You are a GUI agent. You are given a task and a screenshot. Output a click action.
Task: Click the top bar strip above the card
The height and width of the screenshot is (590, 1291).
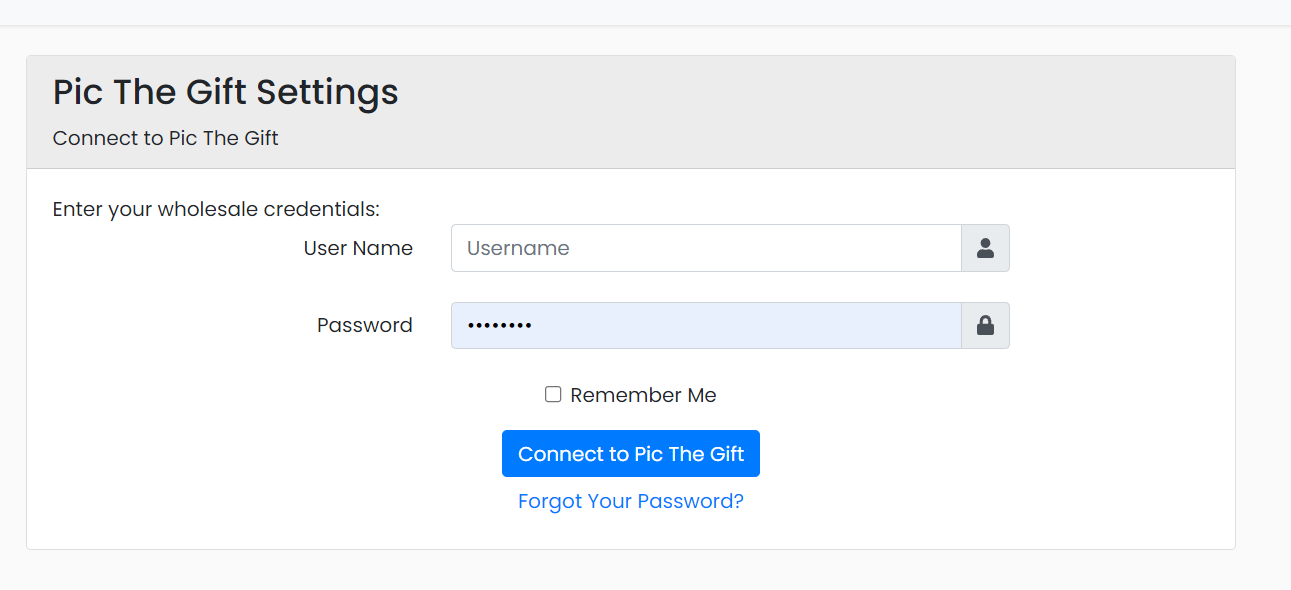coord(640,12)
